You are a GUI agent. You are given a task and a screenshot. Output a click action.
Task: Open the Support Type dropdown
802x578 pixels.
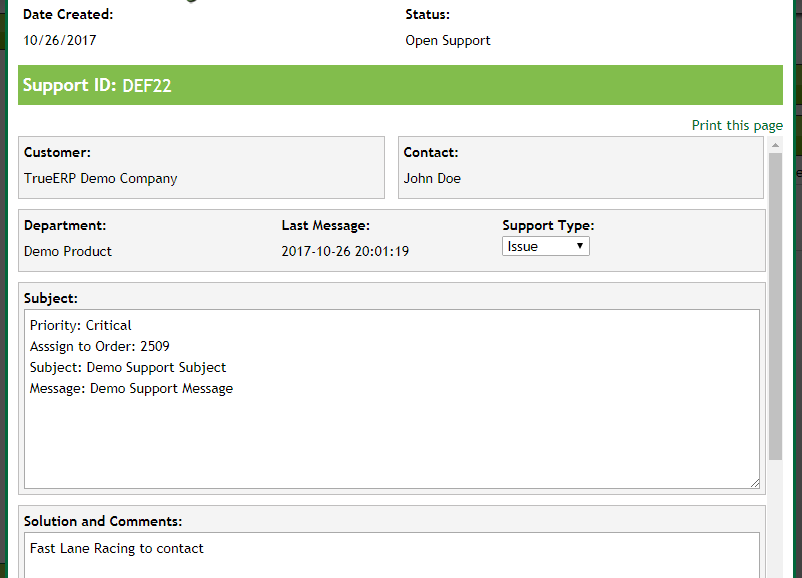(x=545, y=246)
